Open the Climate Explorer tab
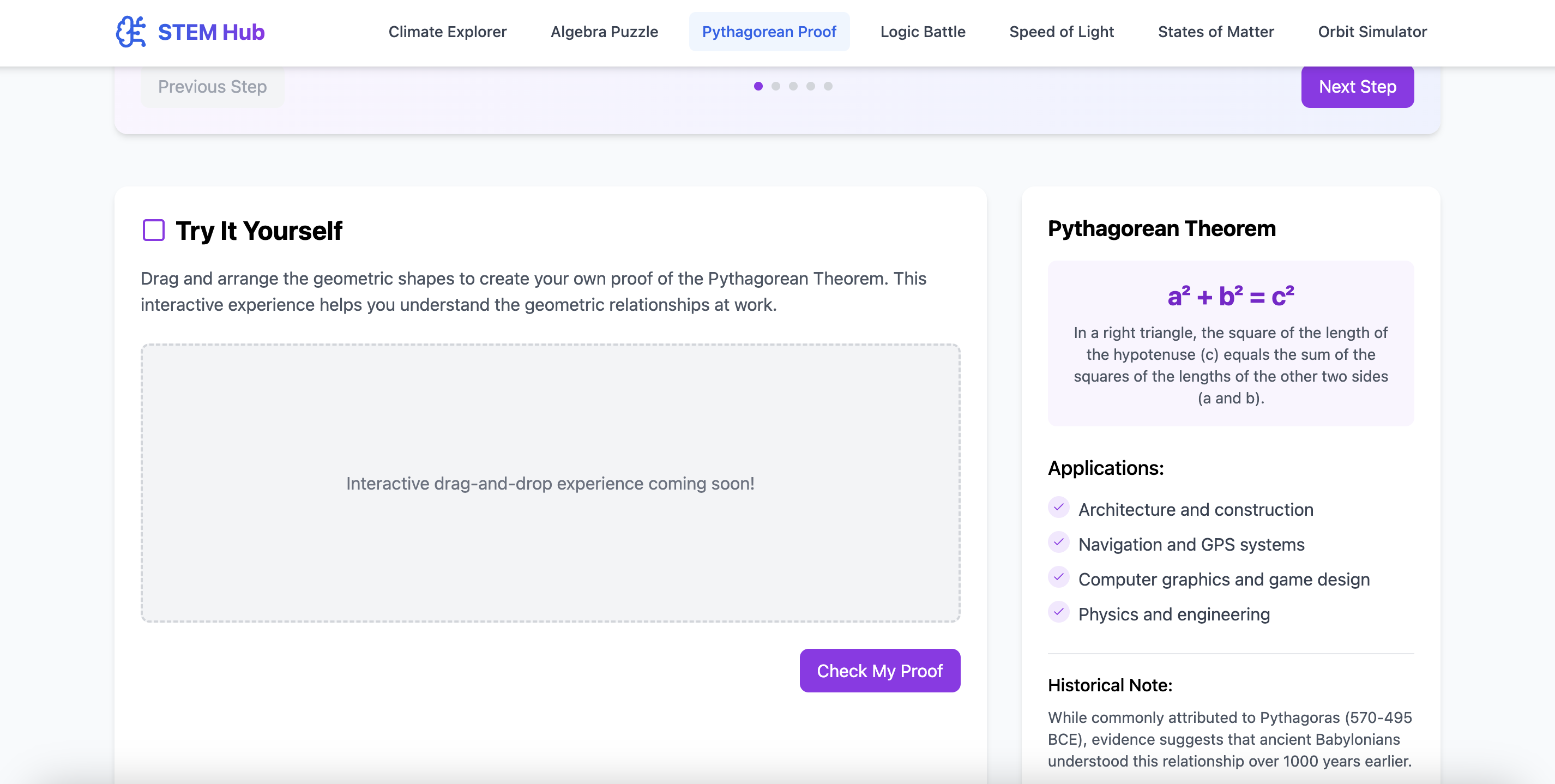This screenshot has height=784, width=1555. tap(447, 32)
